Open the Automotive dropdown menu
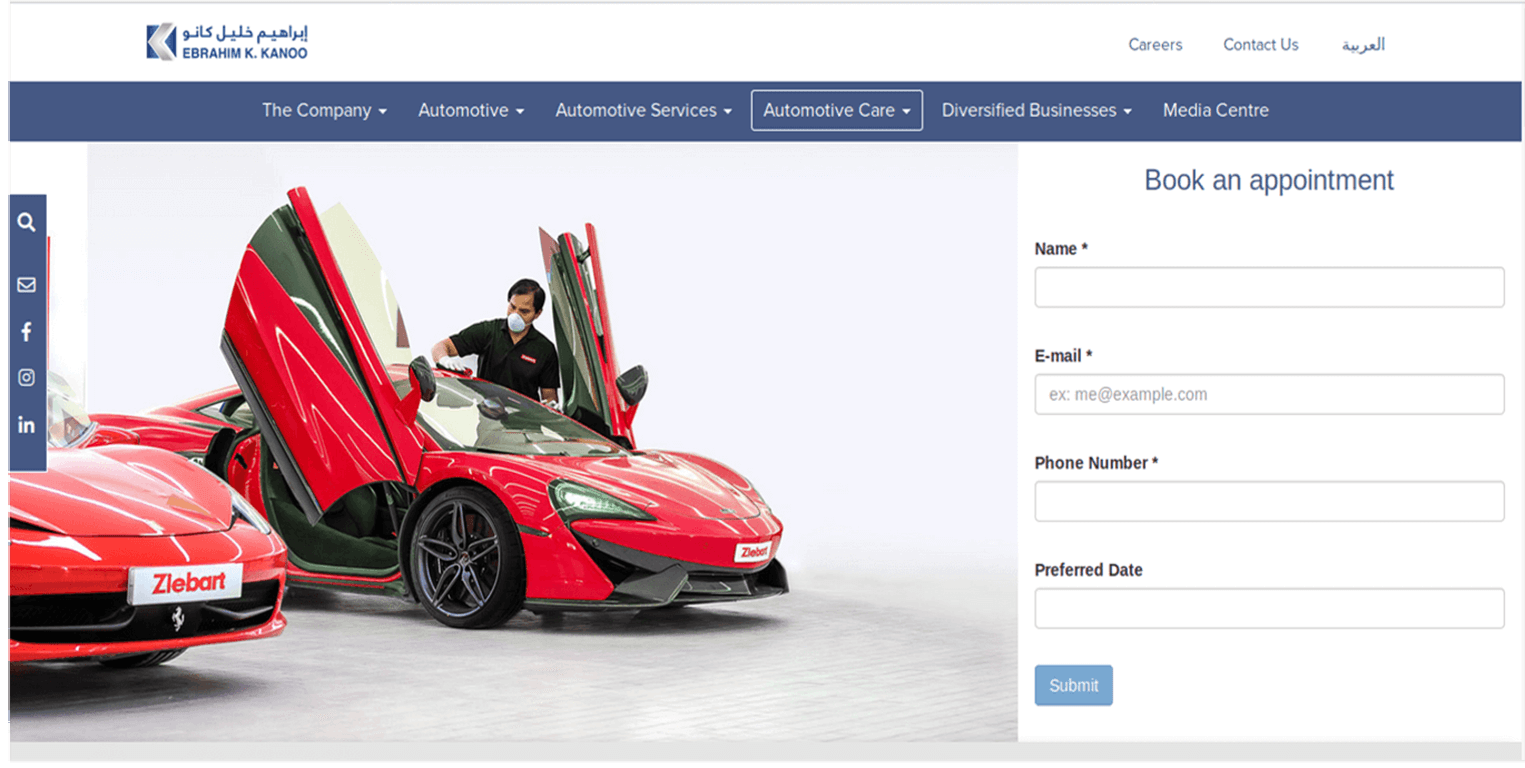The image size is (1525, 768). pos(471,111)
